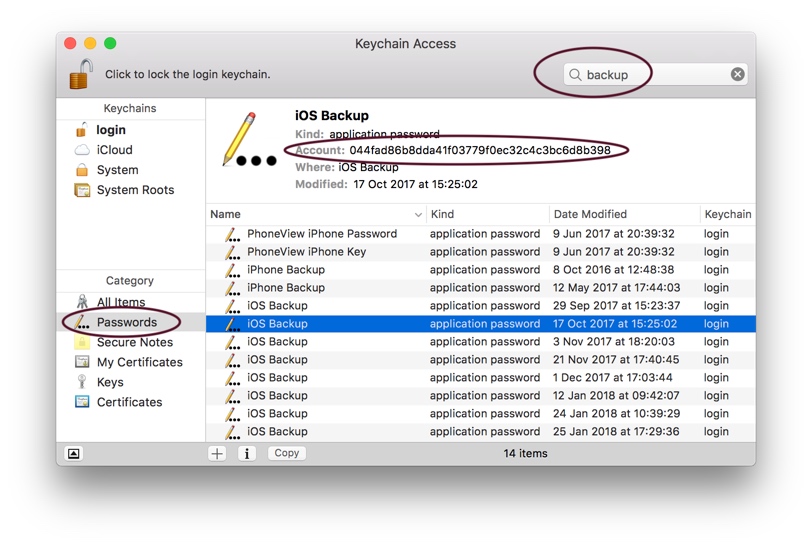
Task: Select iOS Backup dated 3 Nov 2017
Action: click(481, 341)
